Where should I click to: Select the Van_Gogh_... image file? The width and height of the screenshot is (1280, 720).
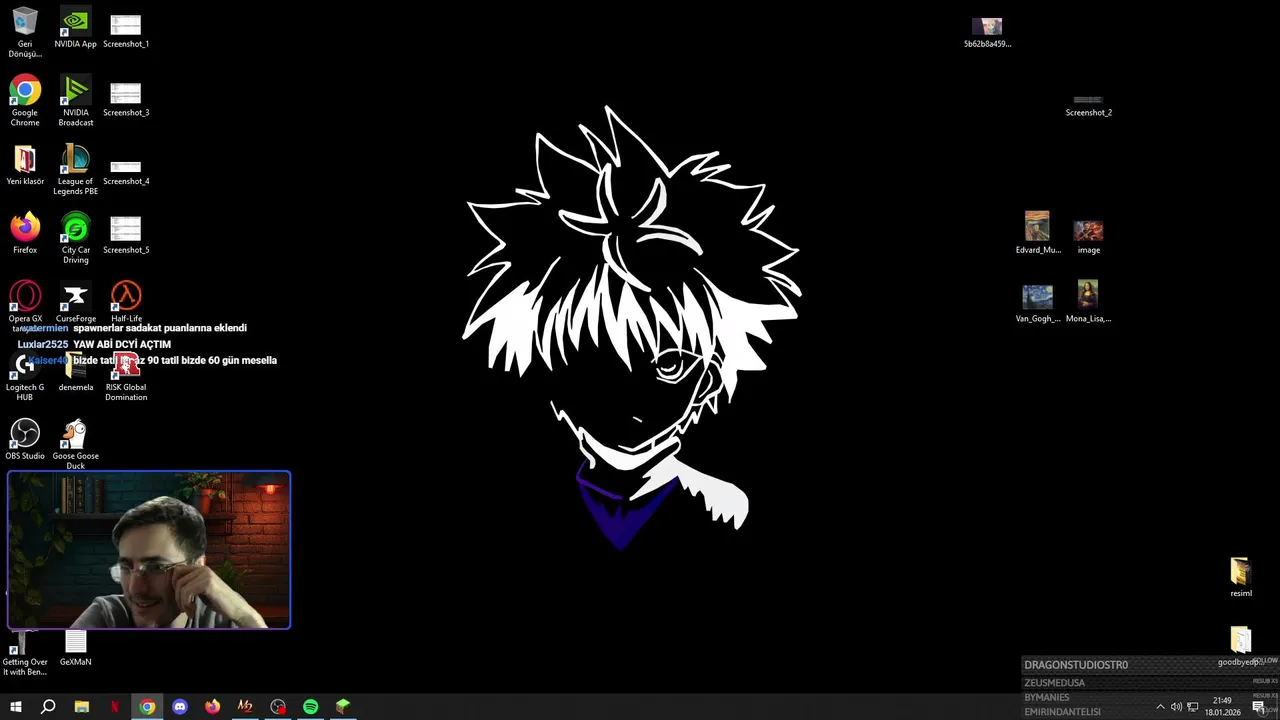pos(1038,304)
